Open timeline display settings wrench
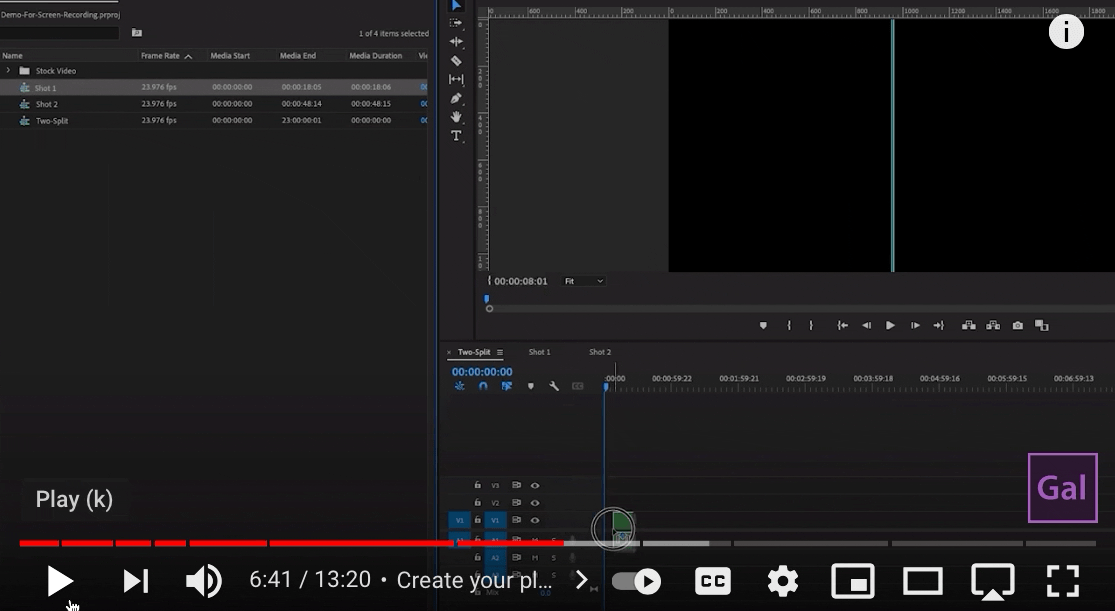Image resolution: width=1115 pixels, height=611 pixels. [554, 386]
